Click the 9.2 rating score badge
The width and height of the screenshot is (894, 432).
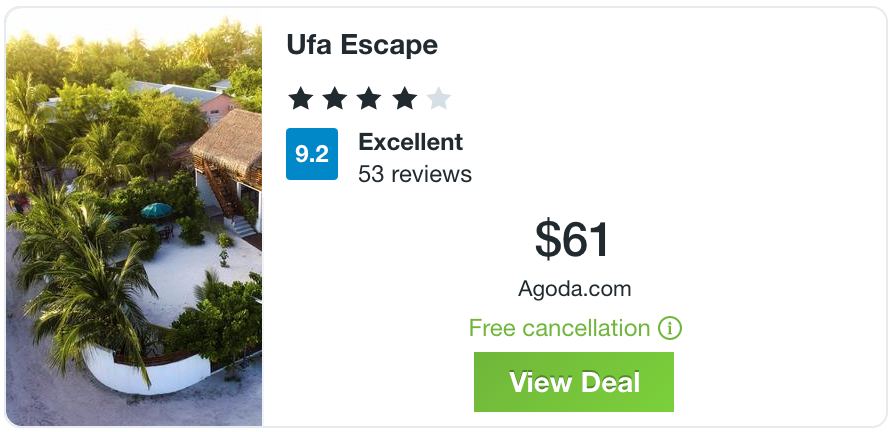312,154
